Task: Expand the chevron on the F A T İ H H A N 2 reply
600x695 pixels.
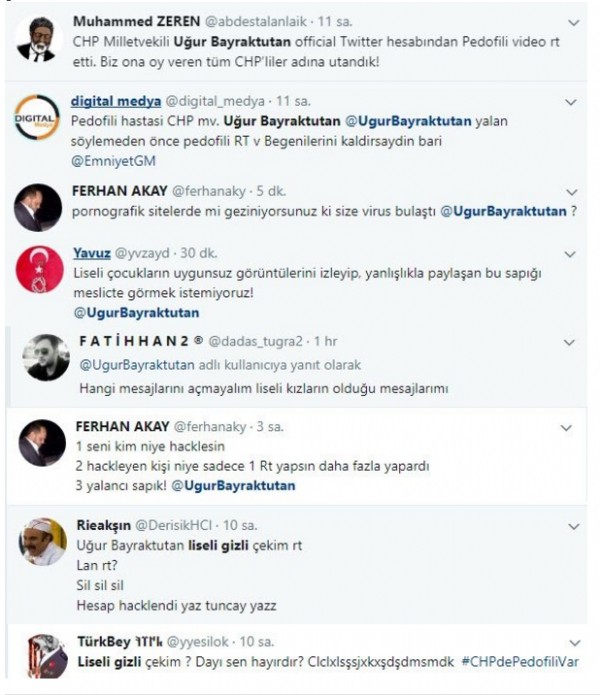Action: tap(572, 342)
